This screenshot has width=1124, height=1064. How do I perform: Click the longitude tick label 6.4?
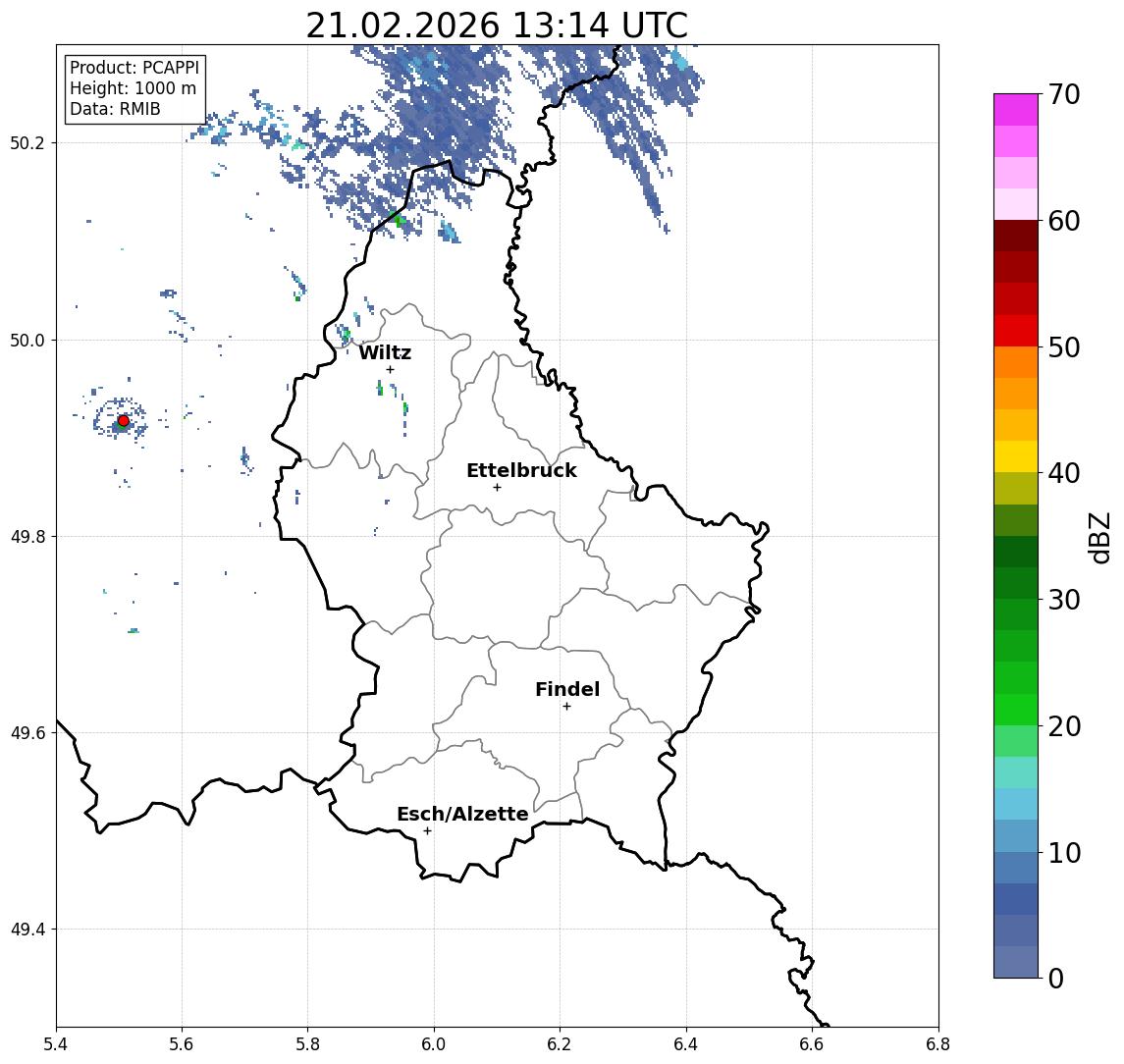[686, 1044]
